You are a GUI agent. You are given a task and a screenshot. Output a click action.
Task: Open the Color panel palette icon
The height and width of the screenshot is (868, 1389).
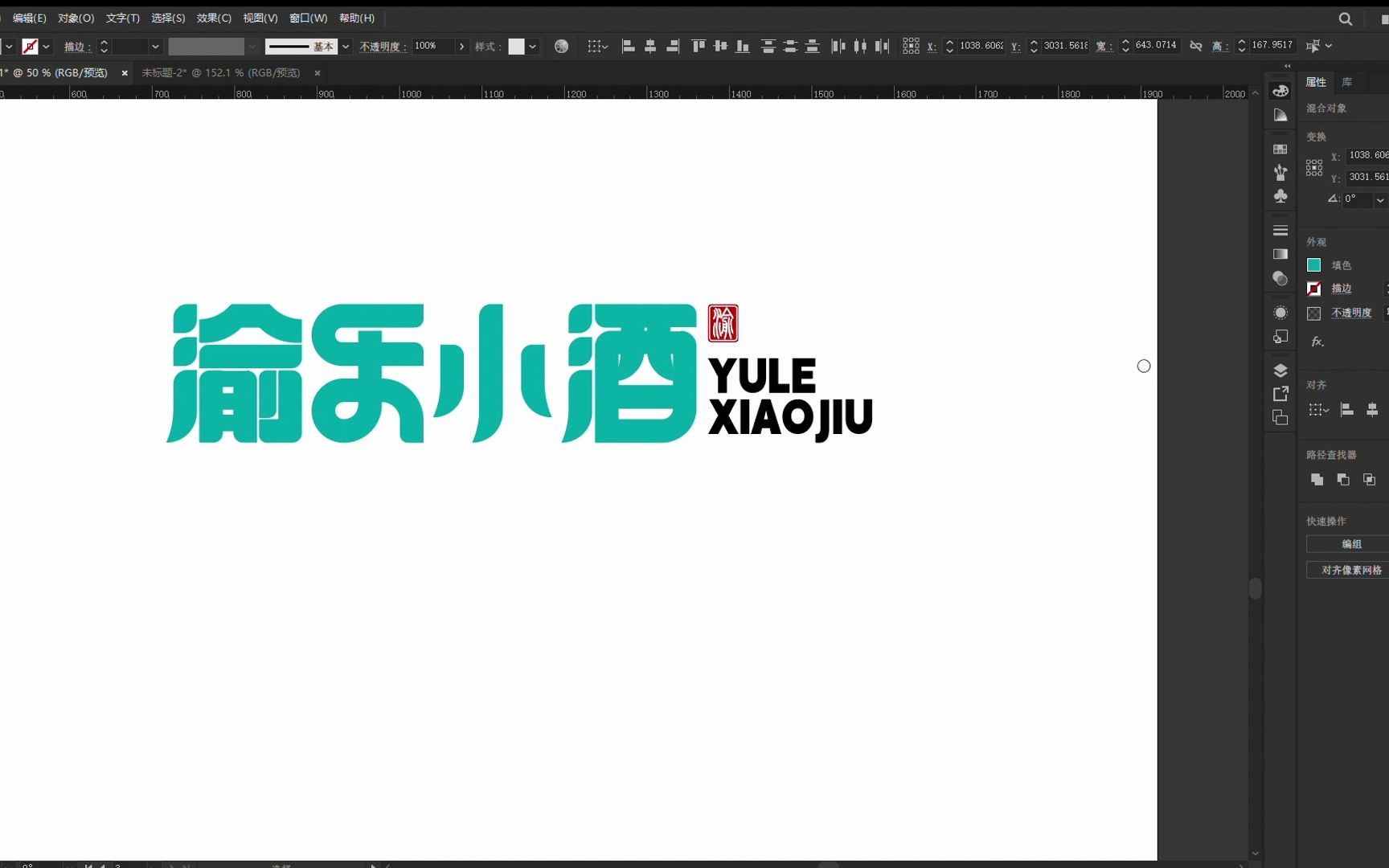(1280, 91)
